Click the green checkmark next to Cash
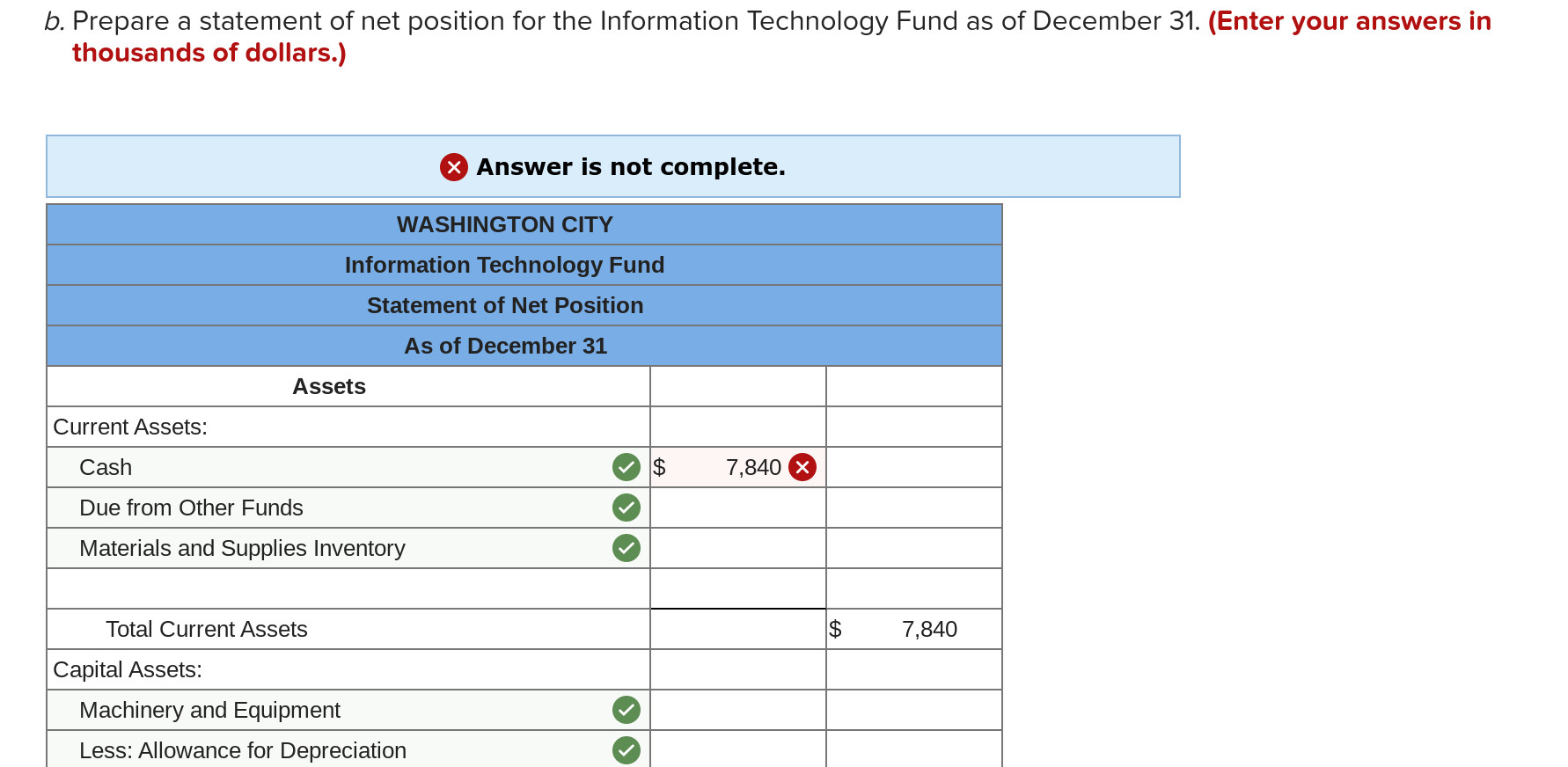This screenshot has height=767, width=1568. pyautogui.click(x=626, y=467)
